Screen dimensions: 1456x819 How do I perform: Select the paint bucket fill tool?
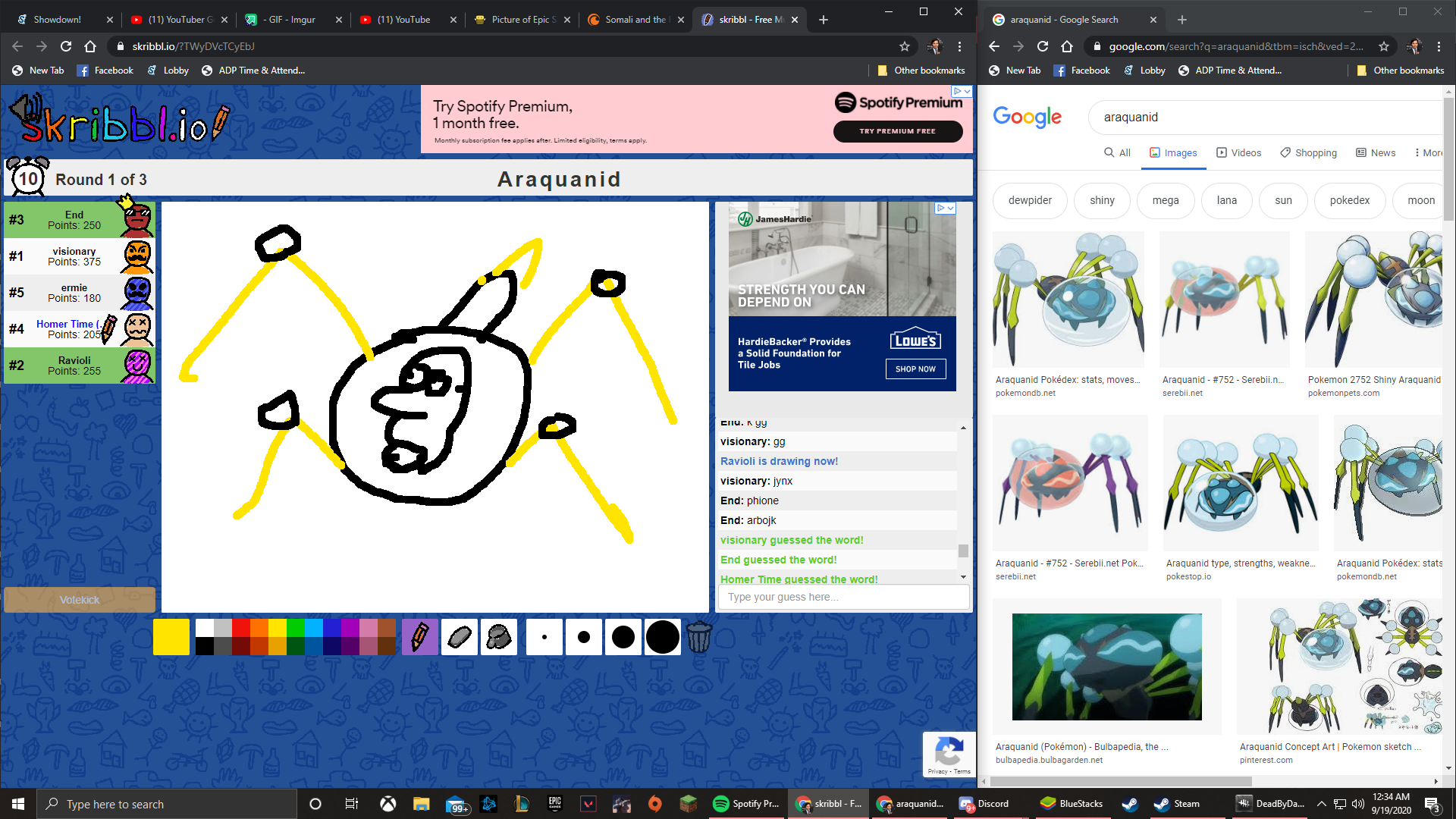[x=499, y=637]
